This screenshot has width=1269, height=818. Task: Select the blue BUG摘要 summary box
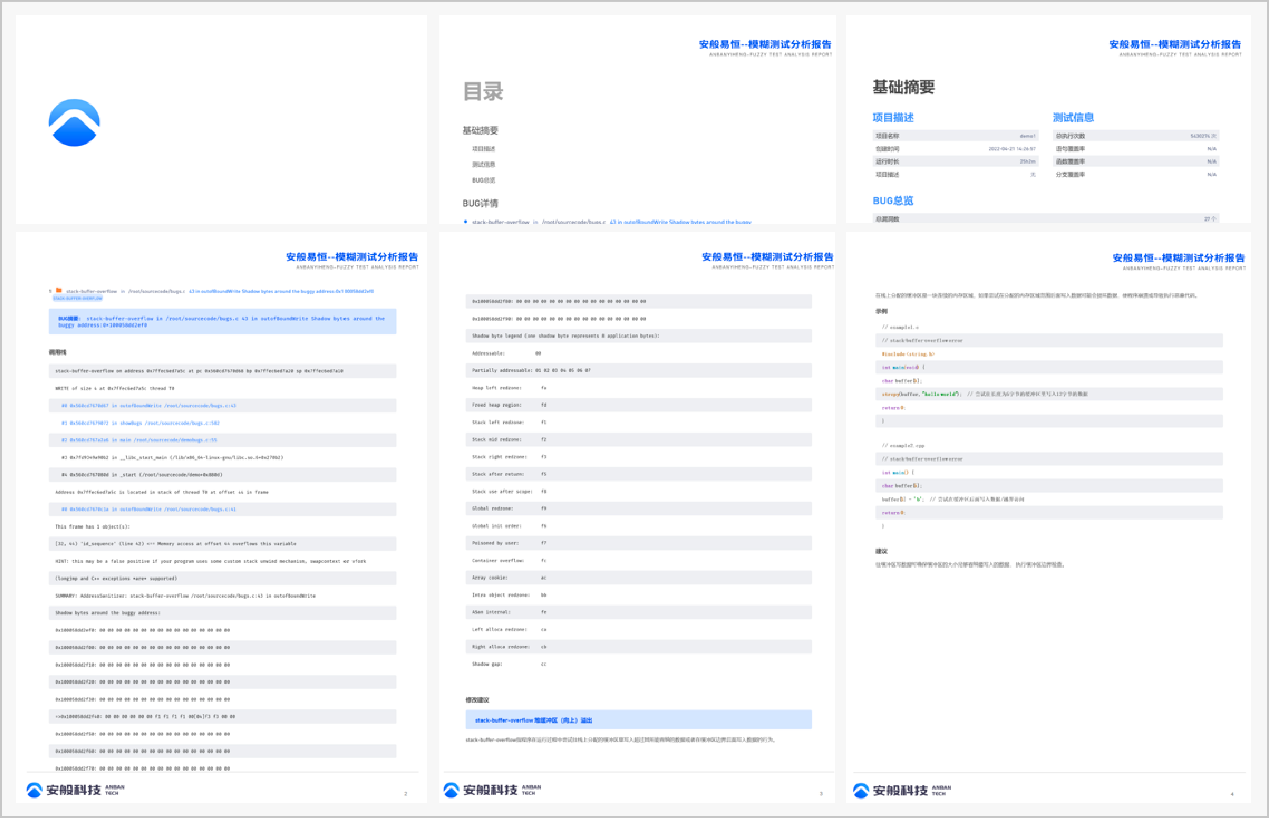(x=222, y=322)
